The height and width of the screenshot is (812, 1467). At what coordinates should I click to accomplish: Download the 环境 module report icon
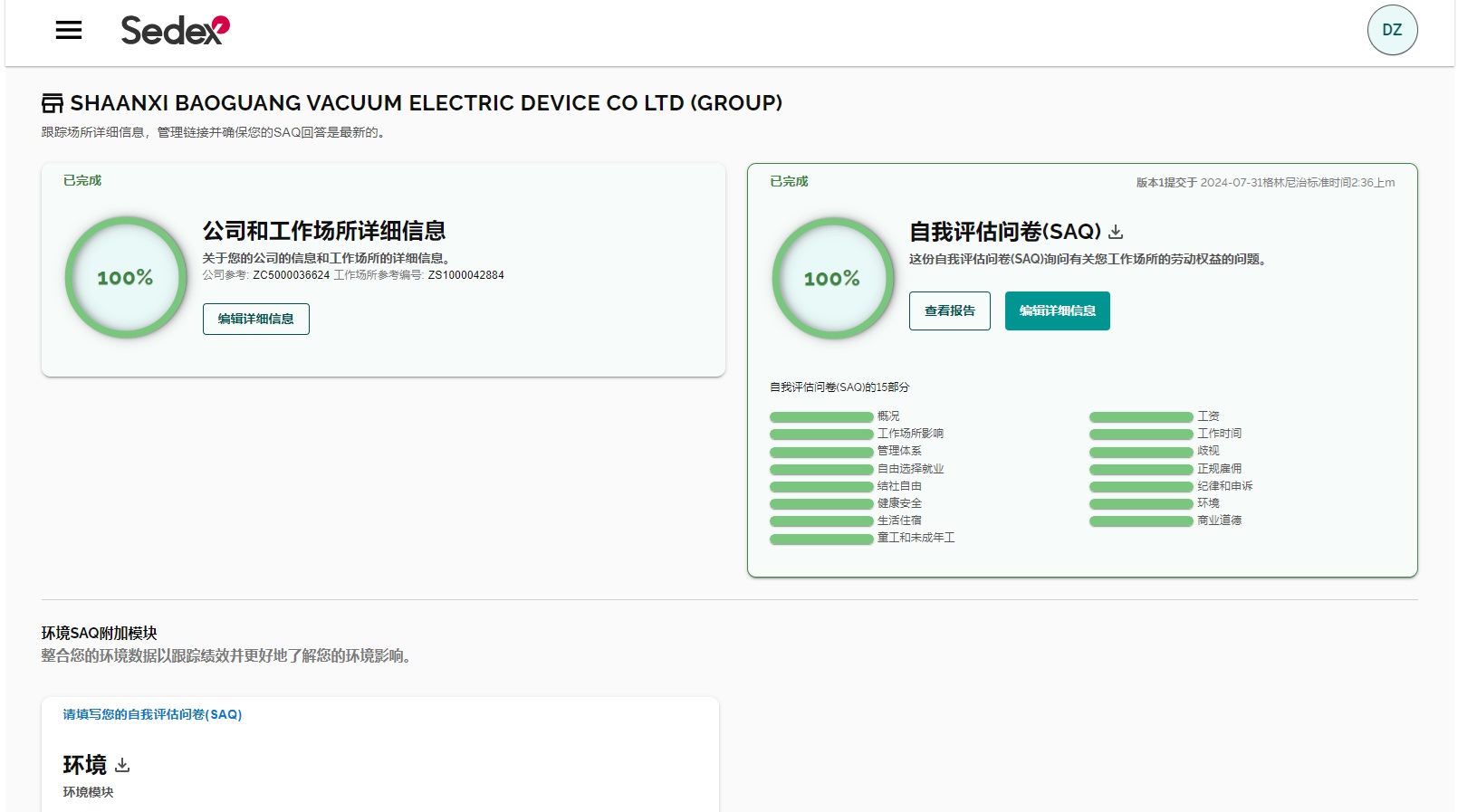(122, 766)
